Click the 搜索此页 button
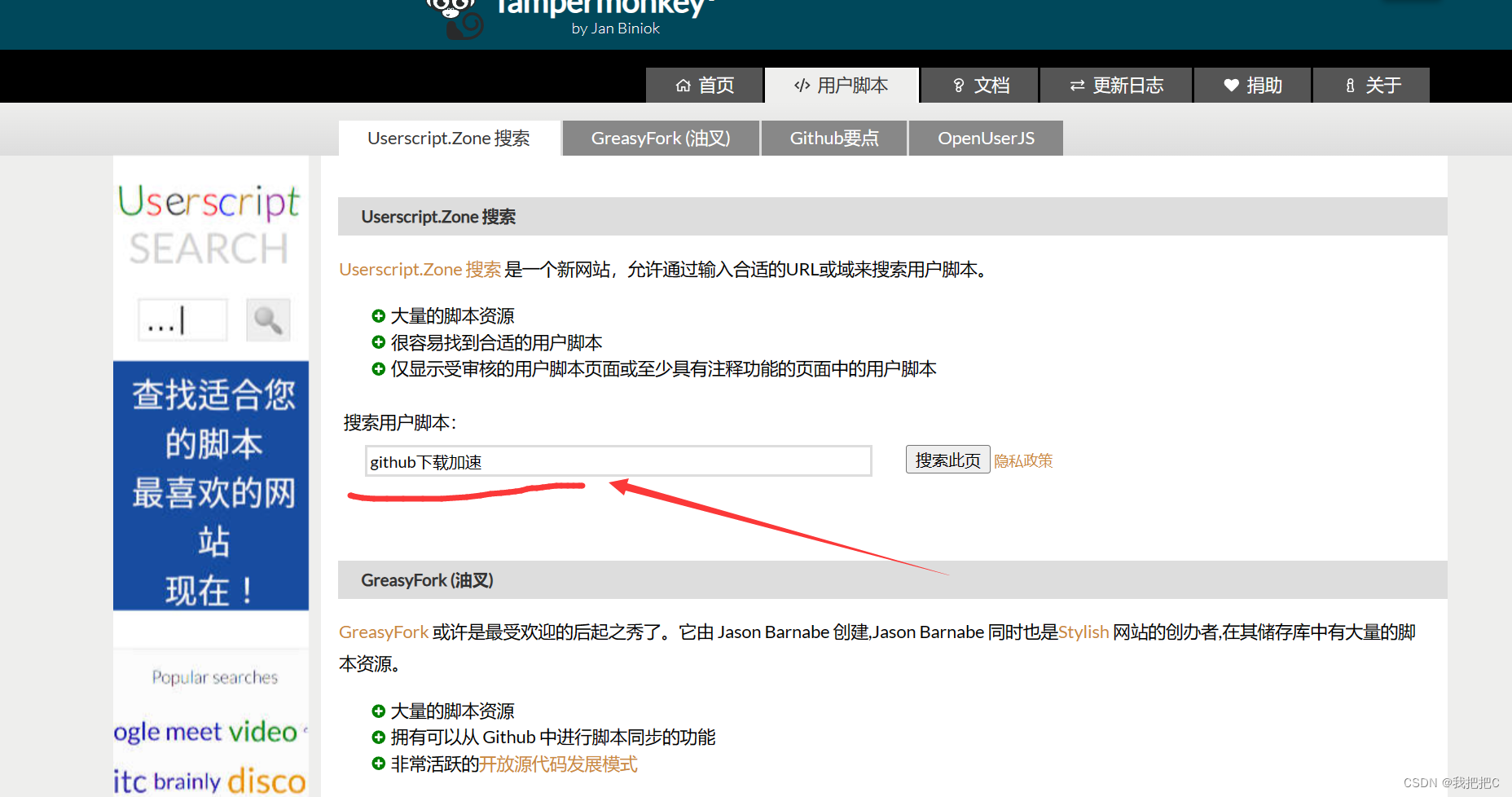1512x797 pixels. [947, 460]
